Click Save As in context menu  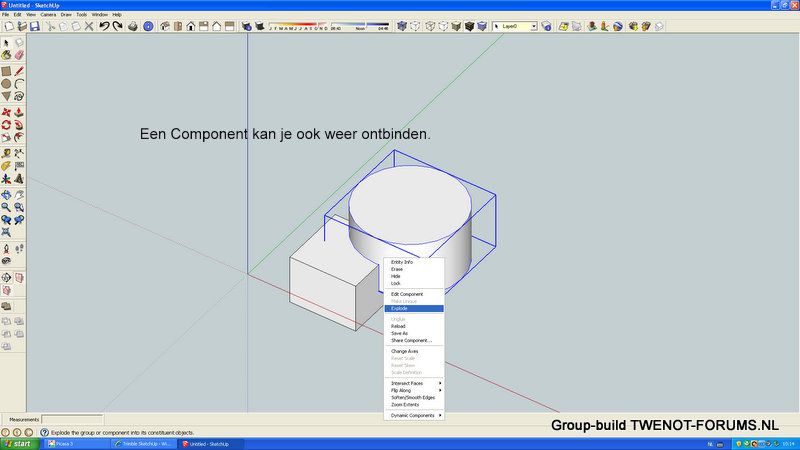point(414,333)
